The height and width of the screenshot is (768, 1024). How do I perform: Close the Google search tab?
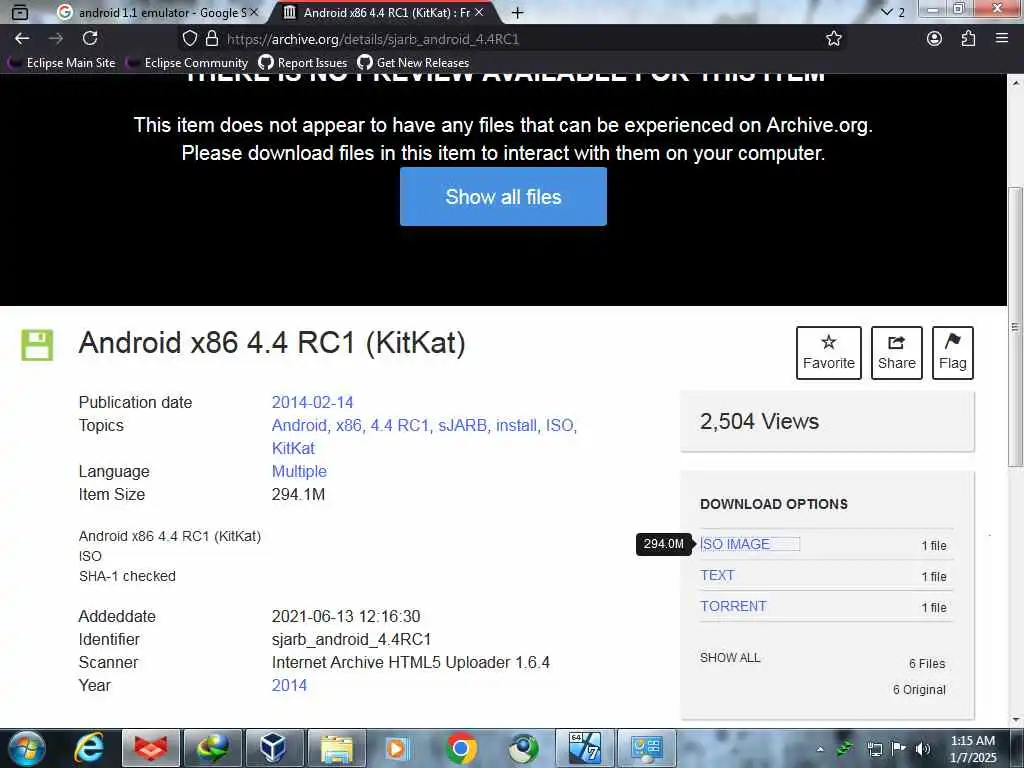(254, 12)
